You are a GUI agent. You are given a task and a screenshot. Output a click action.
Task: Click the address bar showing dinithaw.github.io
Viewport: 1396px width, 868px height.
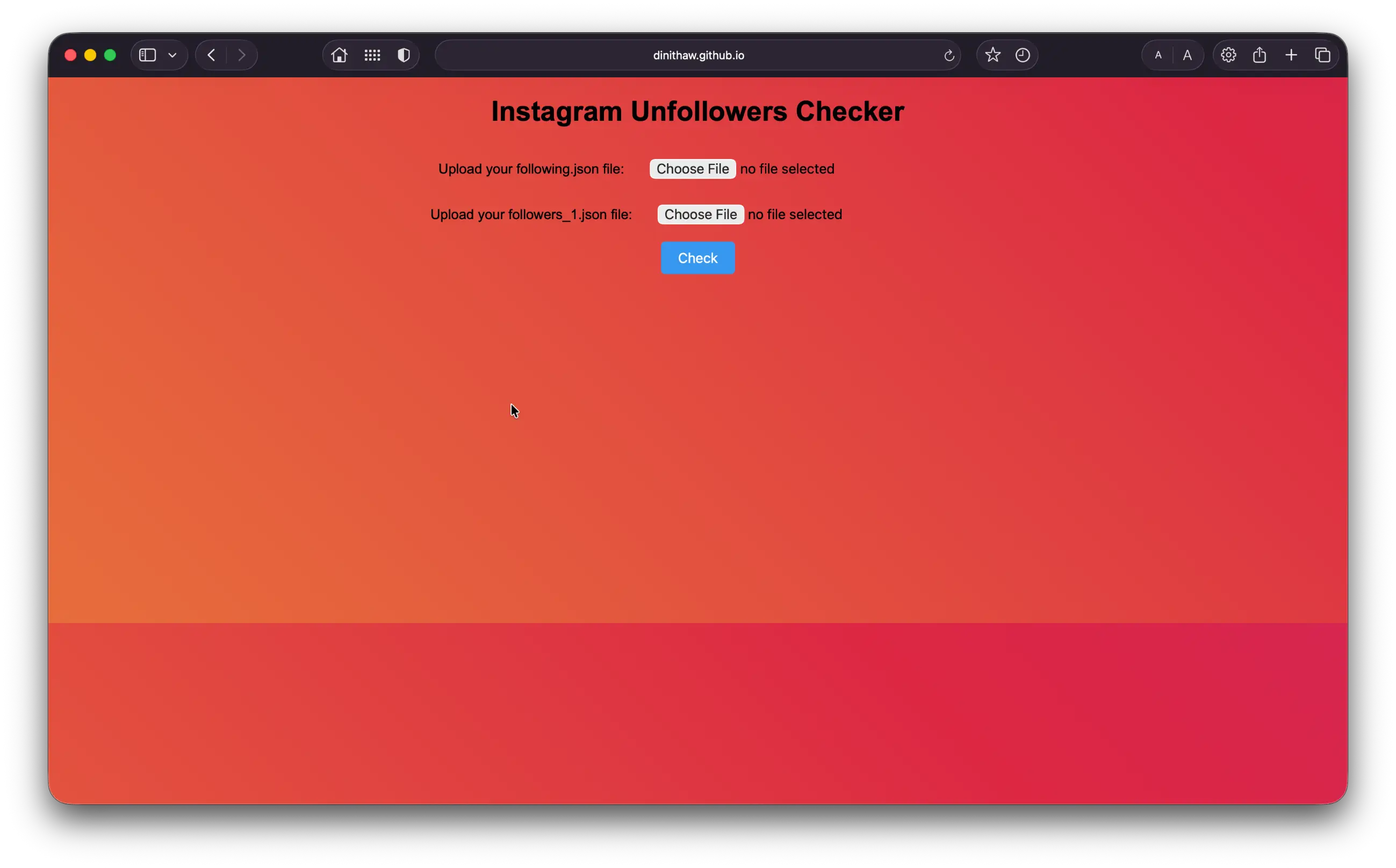(697, 55)
